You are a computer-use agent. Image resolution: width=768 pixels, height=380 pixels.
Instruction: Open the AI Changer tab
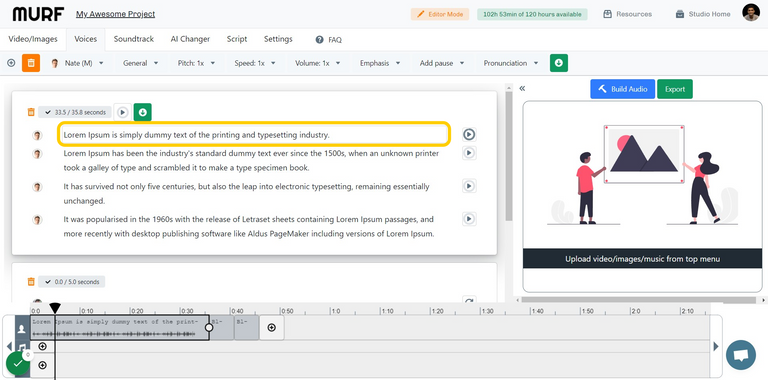(190, 39)
